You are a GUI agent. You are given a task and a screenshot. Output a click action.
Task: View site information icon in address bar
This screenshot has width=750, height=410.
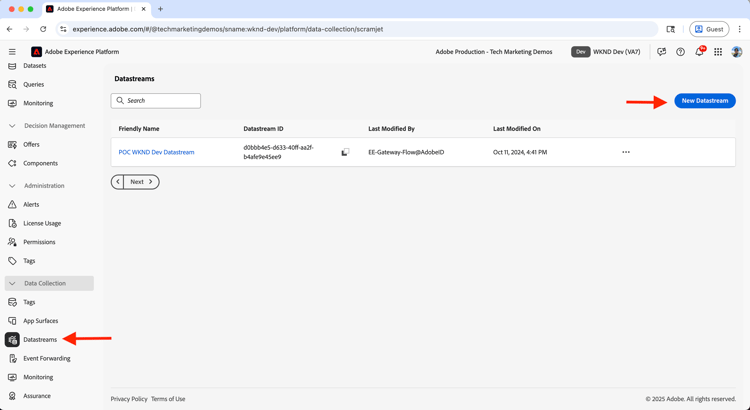coord(63,29)
